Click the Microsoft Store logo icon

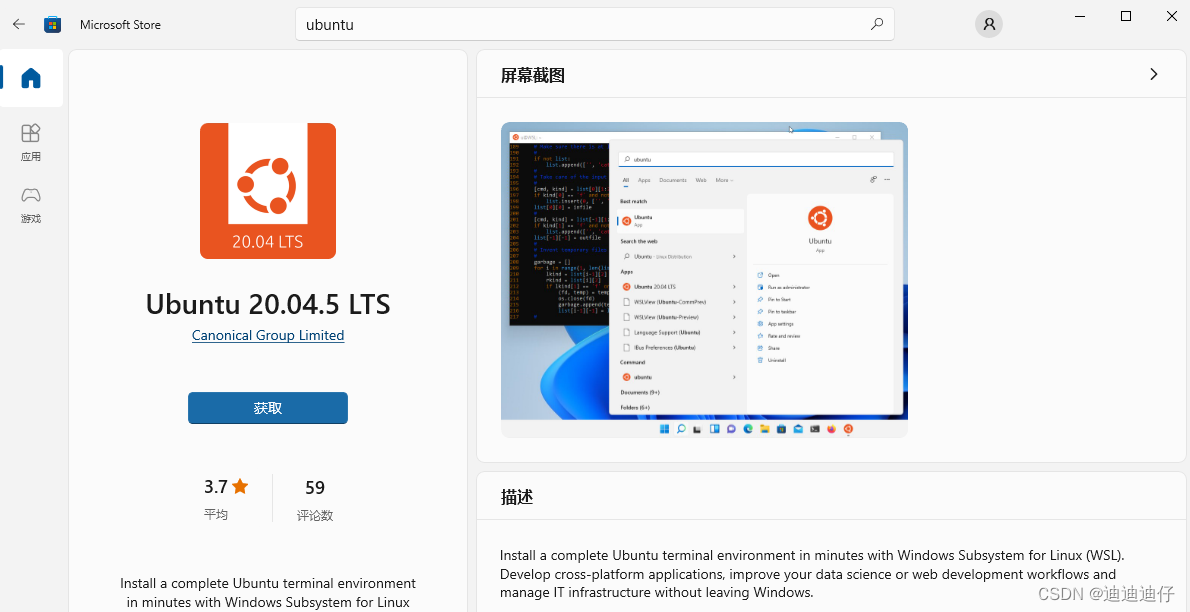[x=52, y=24]
